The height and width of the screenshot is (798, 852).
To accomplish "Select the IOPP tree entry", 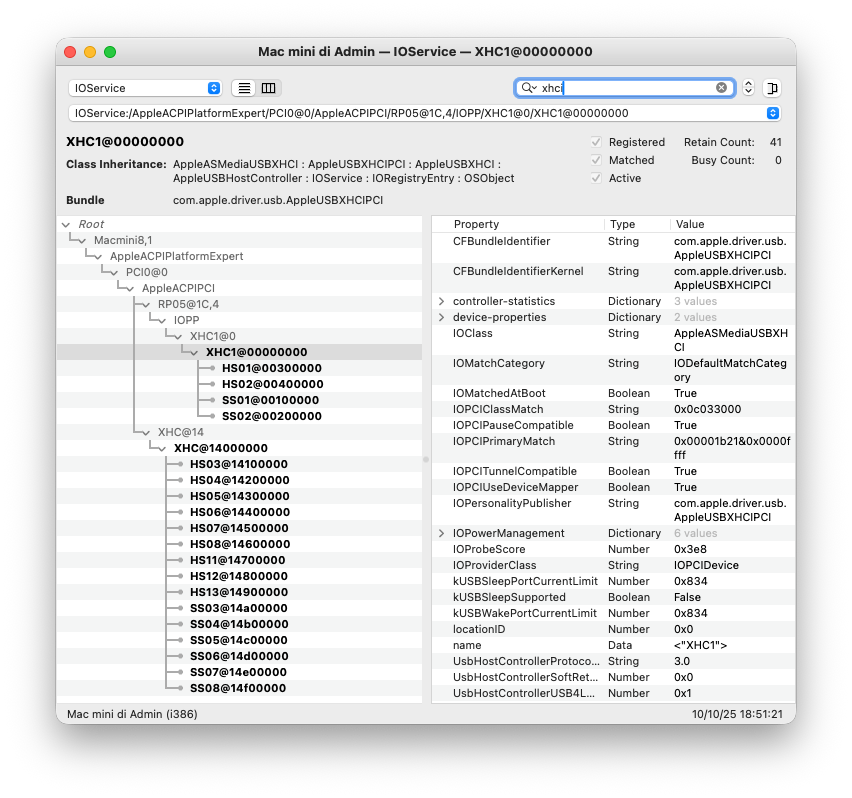I will pos(186,321).
